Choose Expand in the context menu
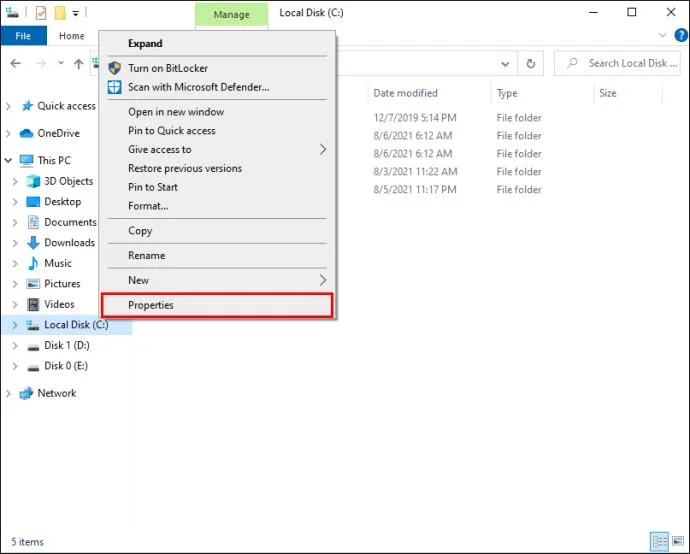Viewport: 690px width, 554px height. [218, 44]
